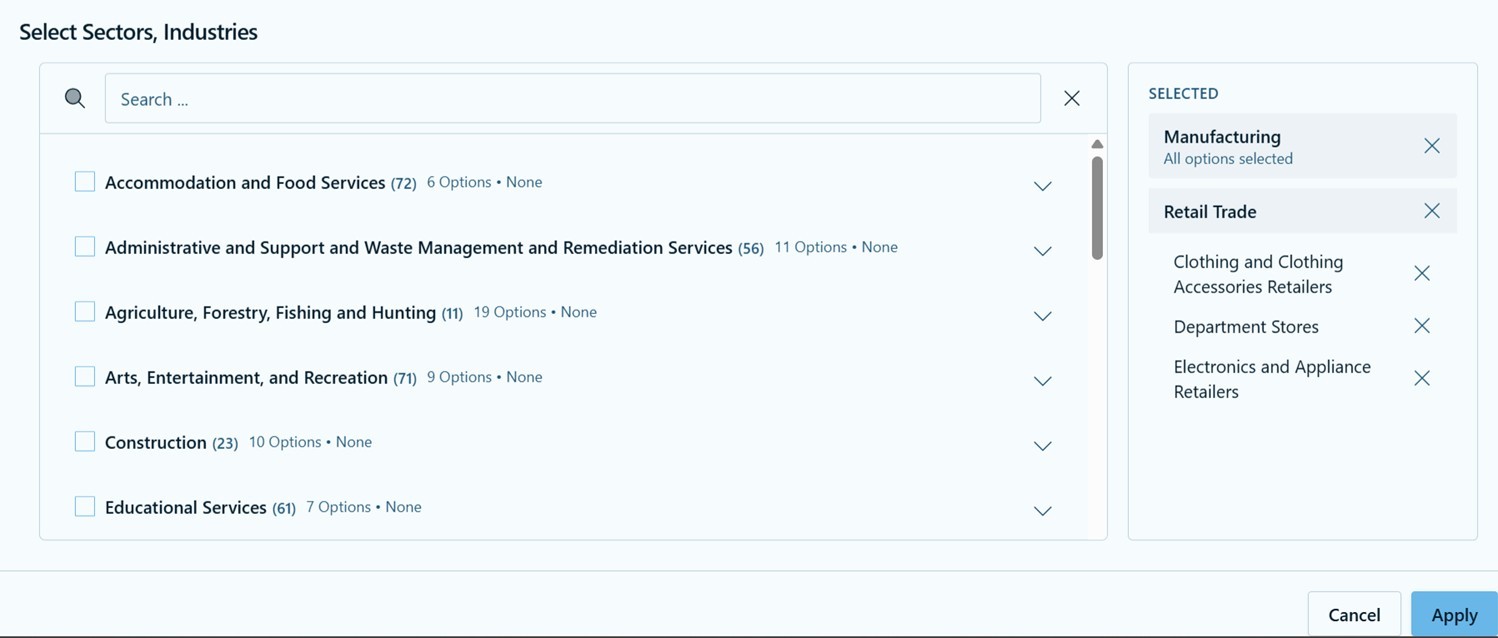The image size is (1498, 638).
Task: Expand Agriculture, Forestry, Fishing and Hunting options
Action: pyautogui.click(x=1042, y=316)
